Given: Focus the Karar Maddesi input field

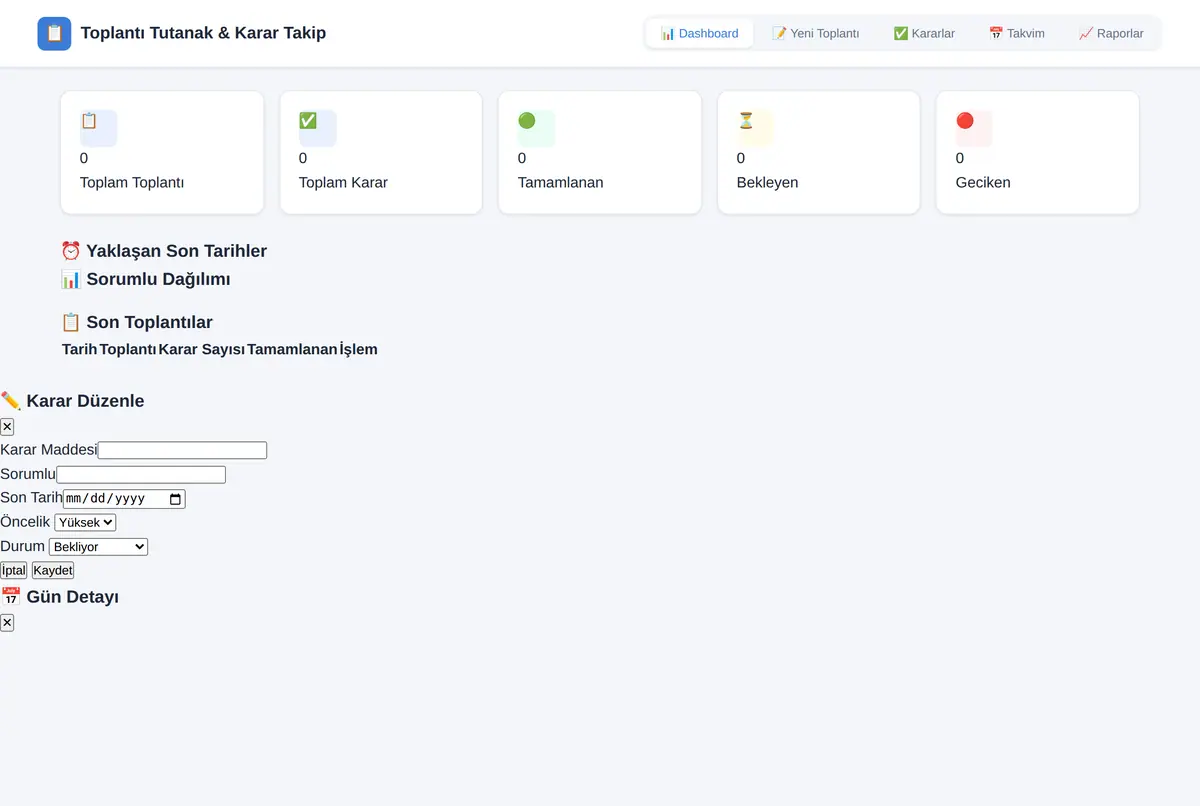Looking at the screenshot, I should pyautogui.click(x=182, y=450).
